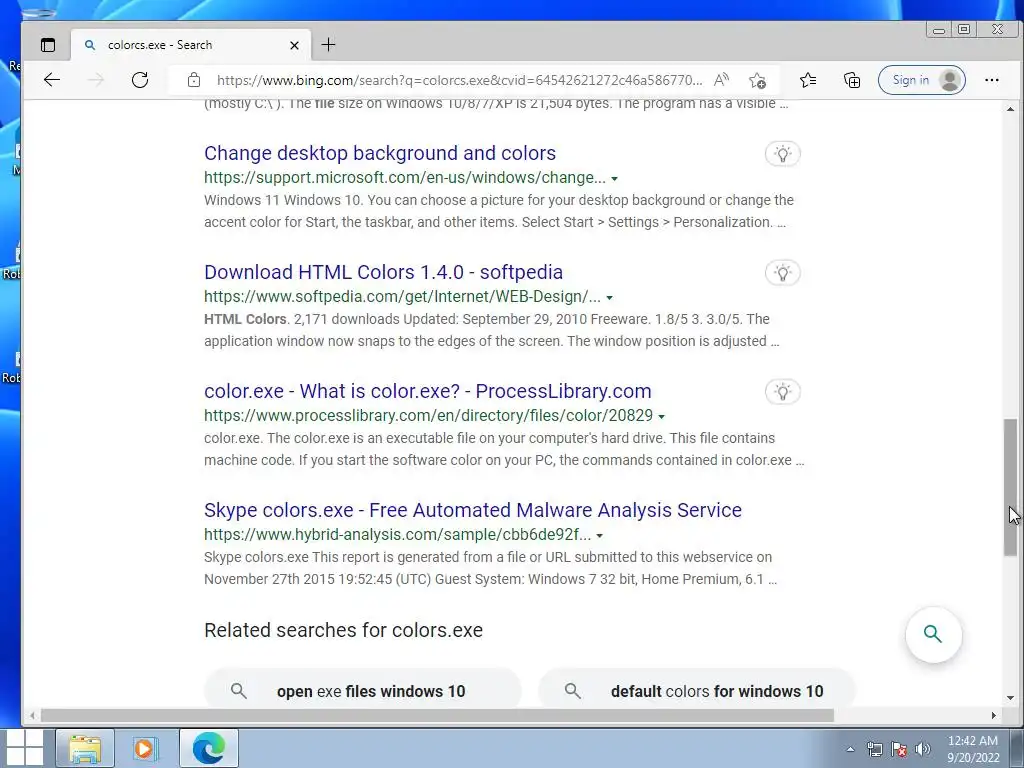Search 'default colors for windows 10'
The width and height of the screenshot is (1024, 768).
coord(697,688)
